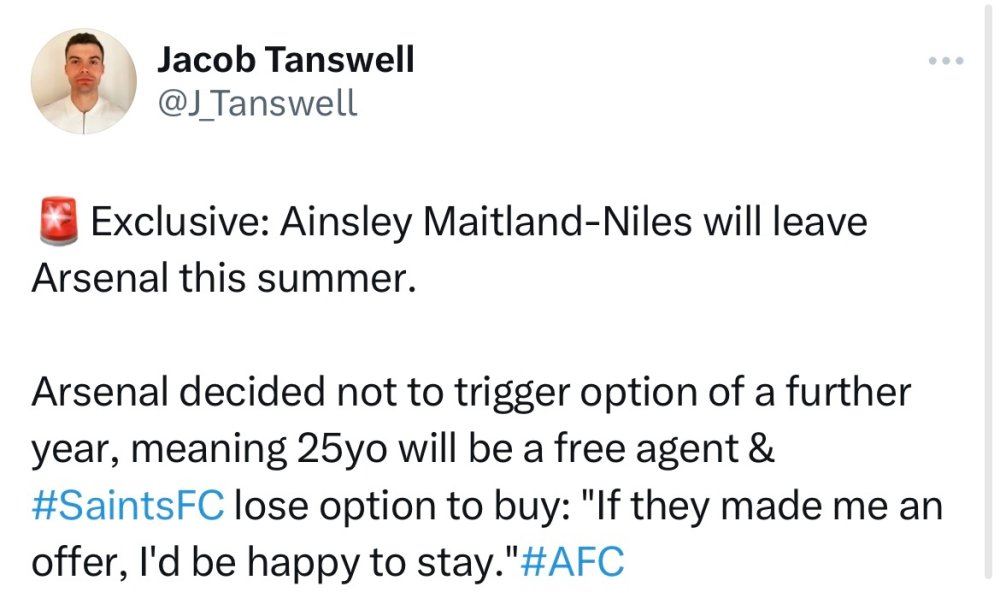Click the line "Arsenal this summer."
1000x616 pixels.
coord(223,275)
